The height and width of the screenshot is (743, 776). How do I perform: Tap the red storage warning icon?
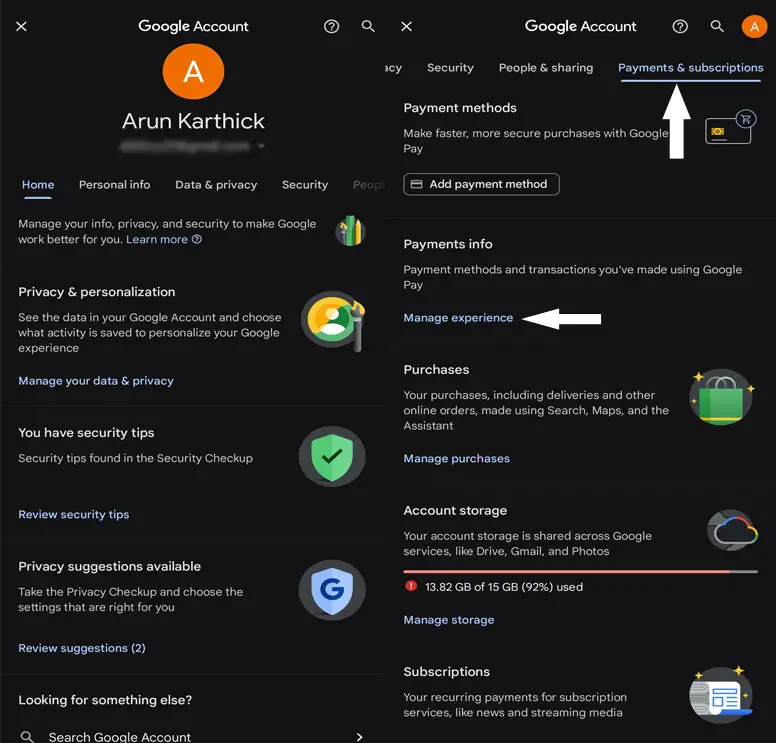coord(411,587)
